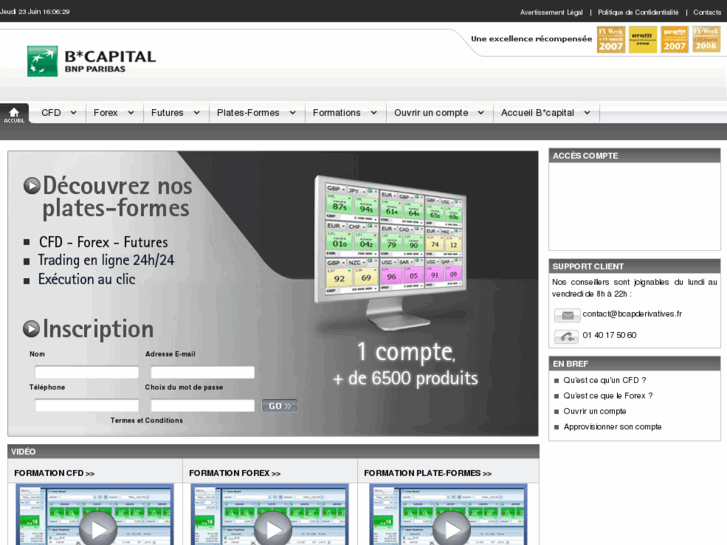This screenshot has width=727, height=545.
Task: Click the yellow profit 2006 award badge
Action: [643, 39]
